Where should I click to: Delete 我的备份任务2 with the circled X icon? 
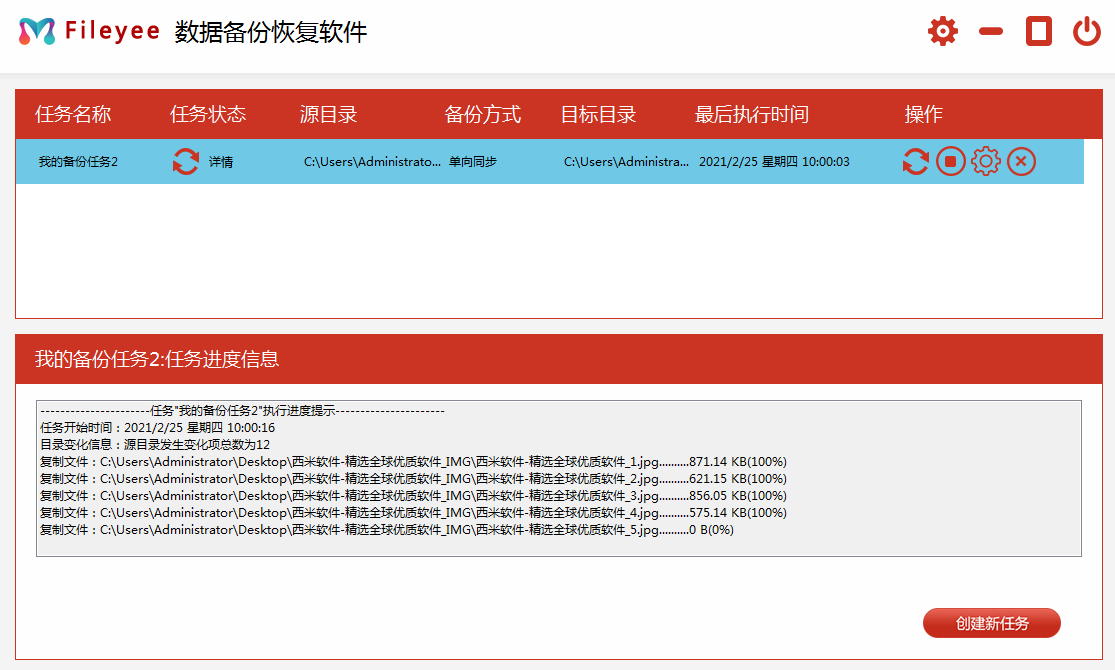point(1021,161)
